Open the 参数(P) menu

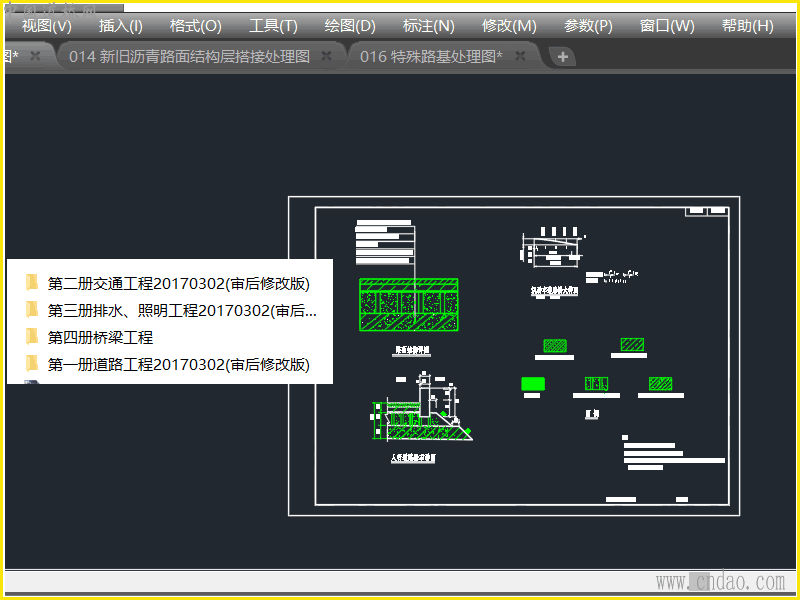pyautogui.click(x=588, y=26)
